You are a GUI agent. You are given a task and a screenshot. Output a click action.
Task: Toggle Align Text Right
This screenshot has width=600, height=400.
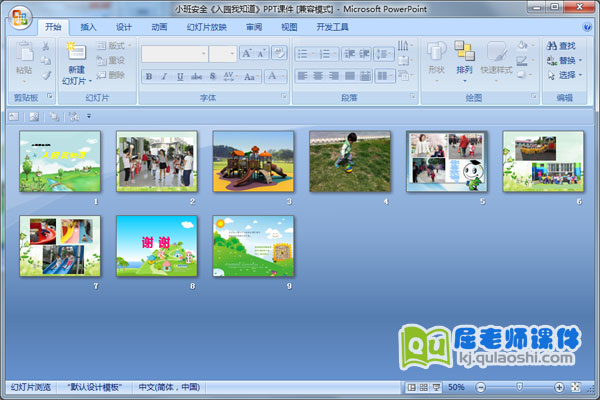(334, 76)
